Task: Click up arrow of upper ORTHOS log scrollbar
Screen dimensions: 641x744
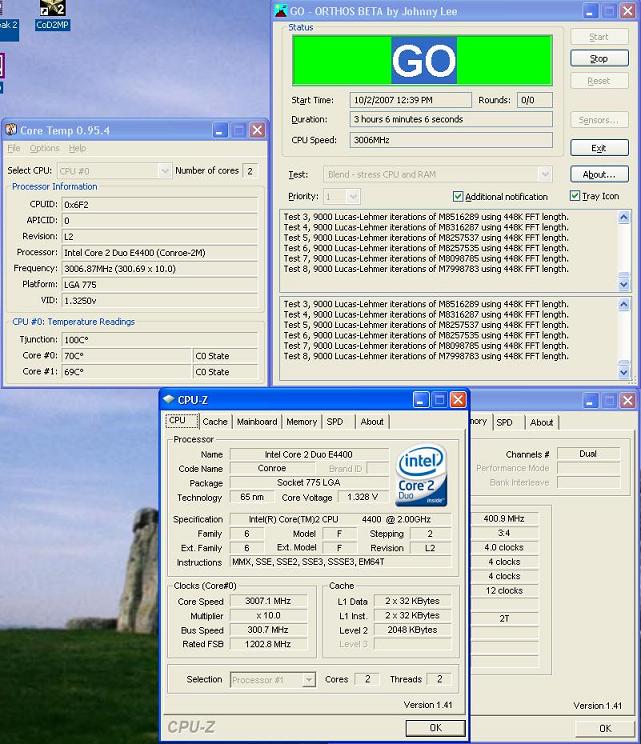Action: (624, 217)
